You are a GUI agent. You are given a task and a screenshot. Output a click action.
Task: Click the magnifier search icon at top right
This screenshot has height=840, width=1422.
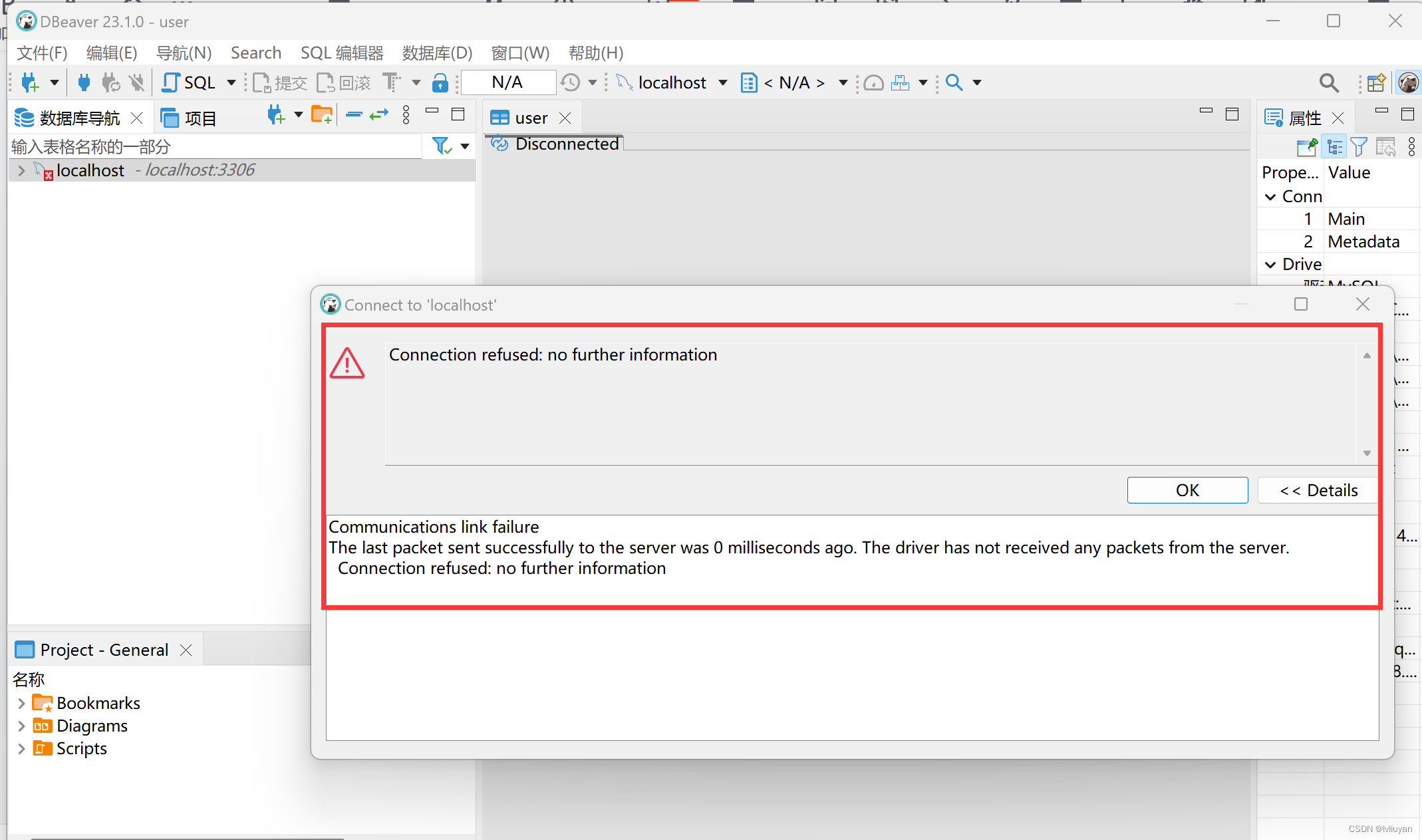(x=1328, y=82)
